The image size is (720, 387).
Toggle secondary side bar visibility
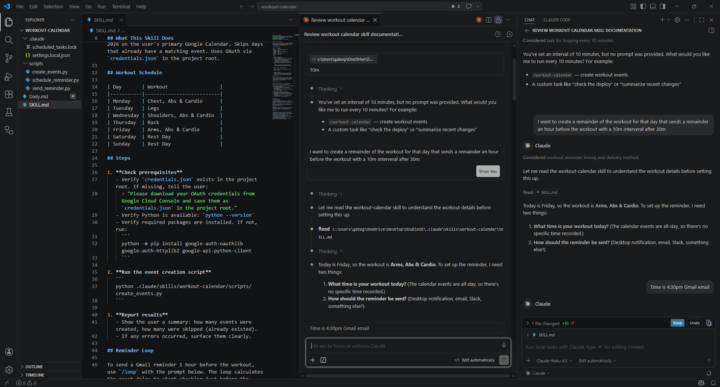663,6
